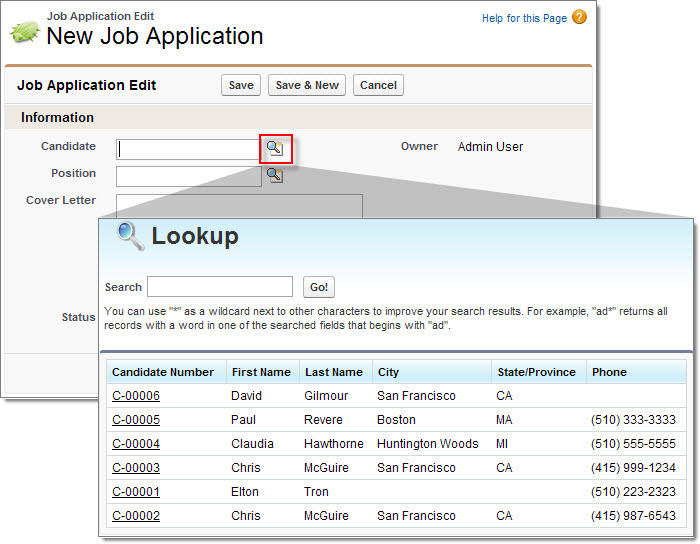
Task: Select candidate C-00002
Action: click(136, 516)
